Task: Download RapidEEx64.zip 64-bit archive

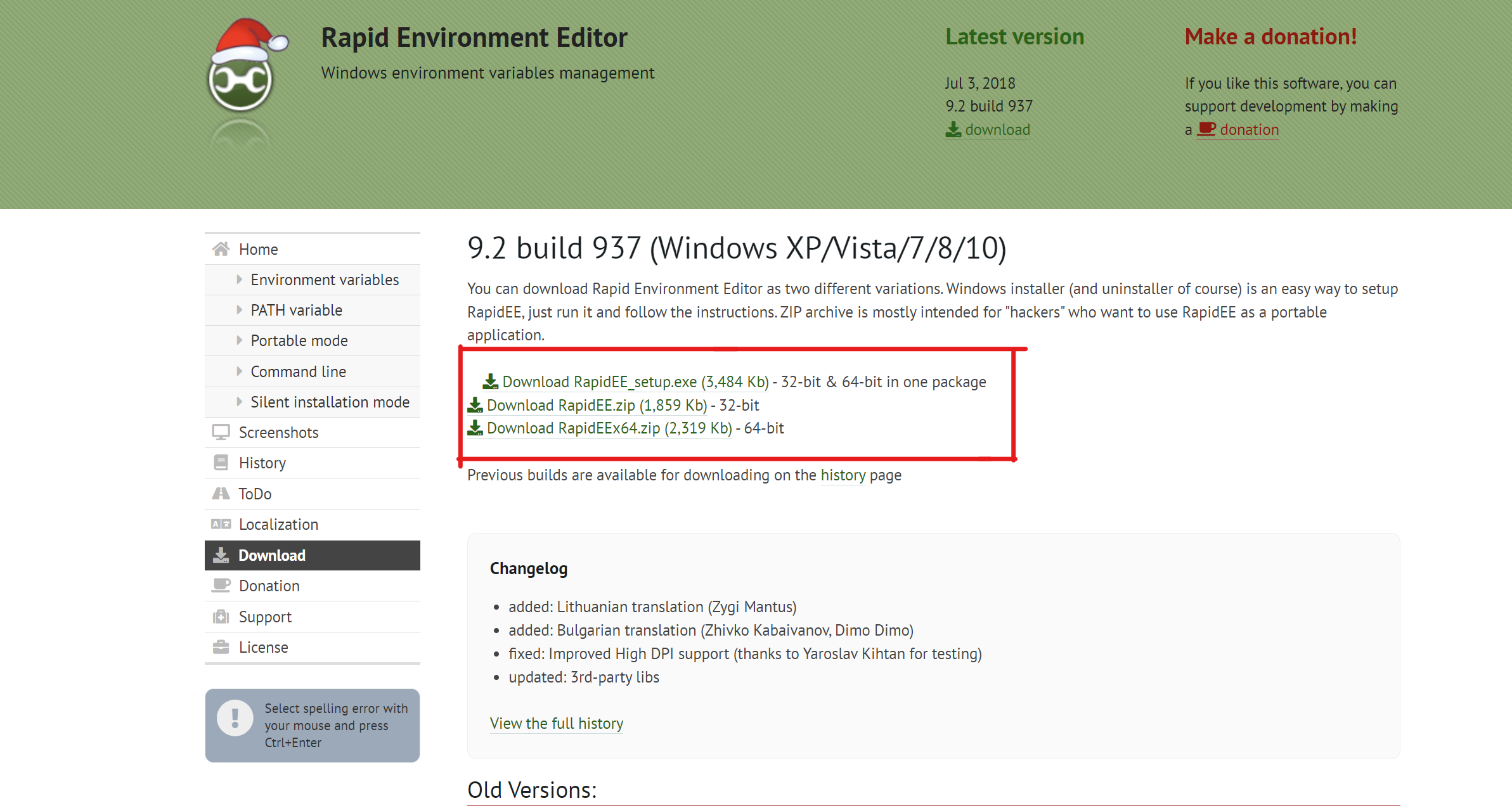Action: (609, 428)
